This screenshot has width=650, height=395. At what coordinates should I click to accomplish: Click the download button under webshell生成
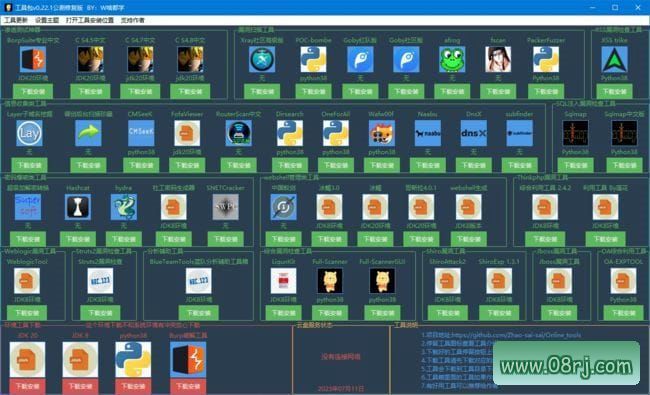(469, 239)
